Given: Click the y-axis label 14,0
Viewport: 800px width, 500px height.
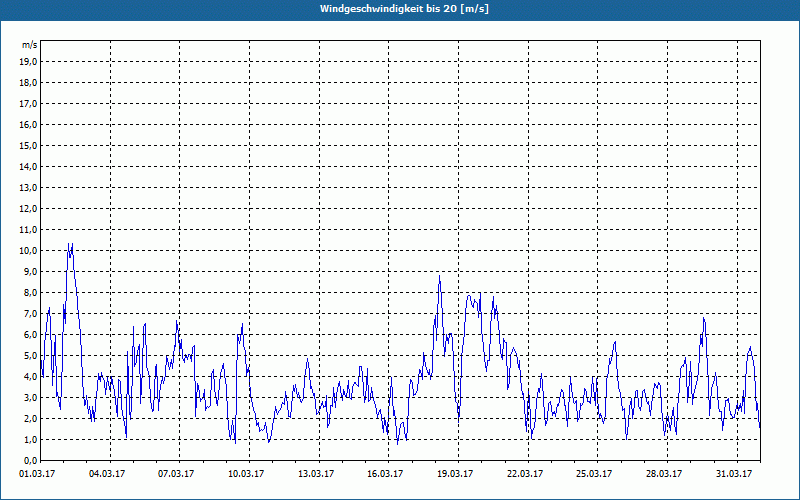Looking at the screenshot, I should (28, 166).
